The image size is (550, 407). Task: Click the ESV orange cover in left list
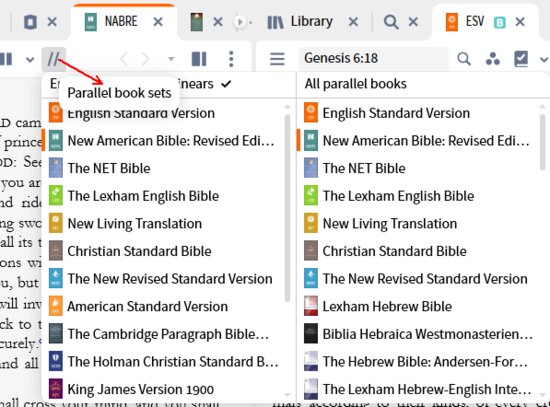click(55, 112)
